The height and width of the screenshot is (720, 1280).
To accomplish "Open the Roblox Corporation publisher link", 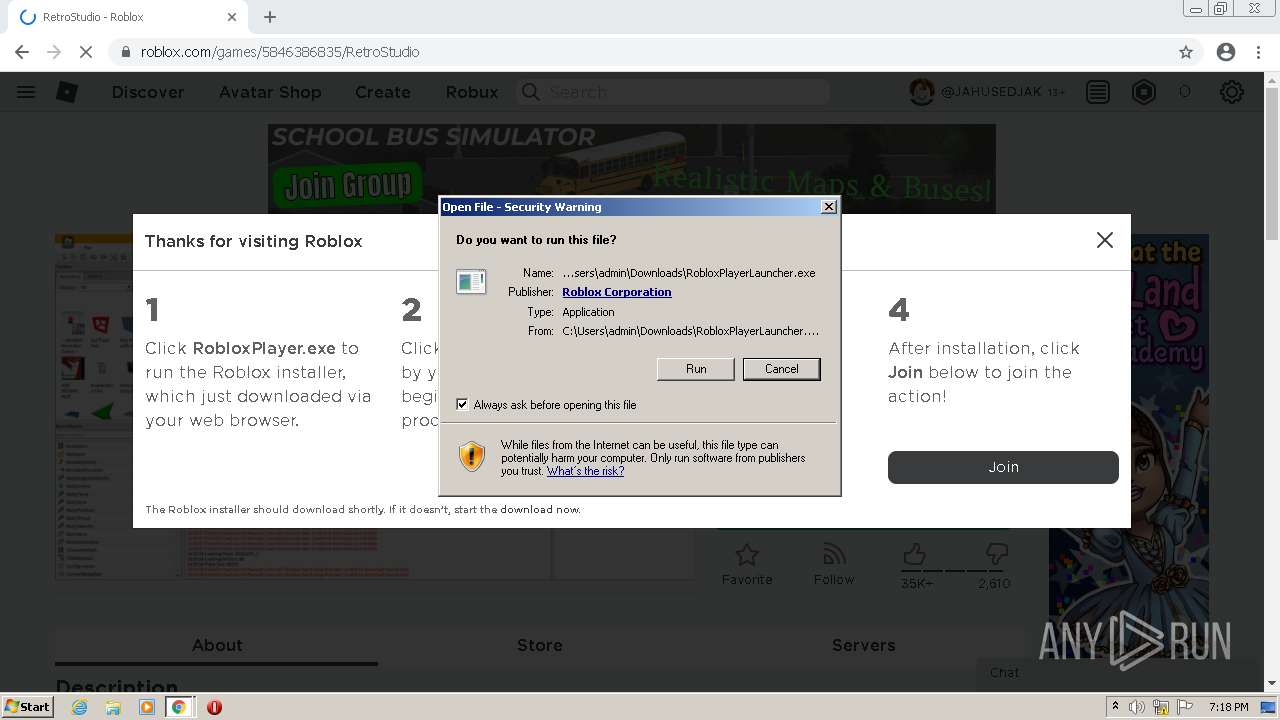I will click(x=616, y=292).
